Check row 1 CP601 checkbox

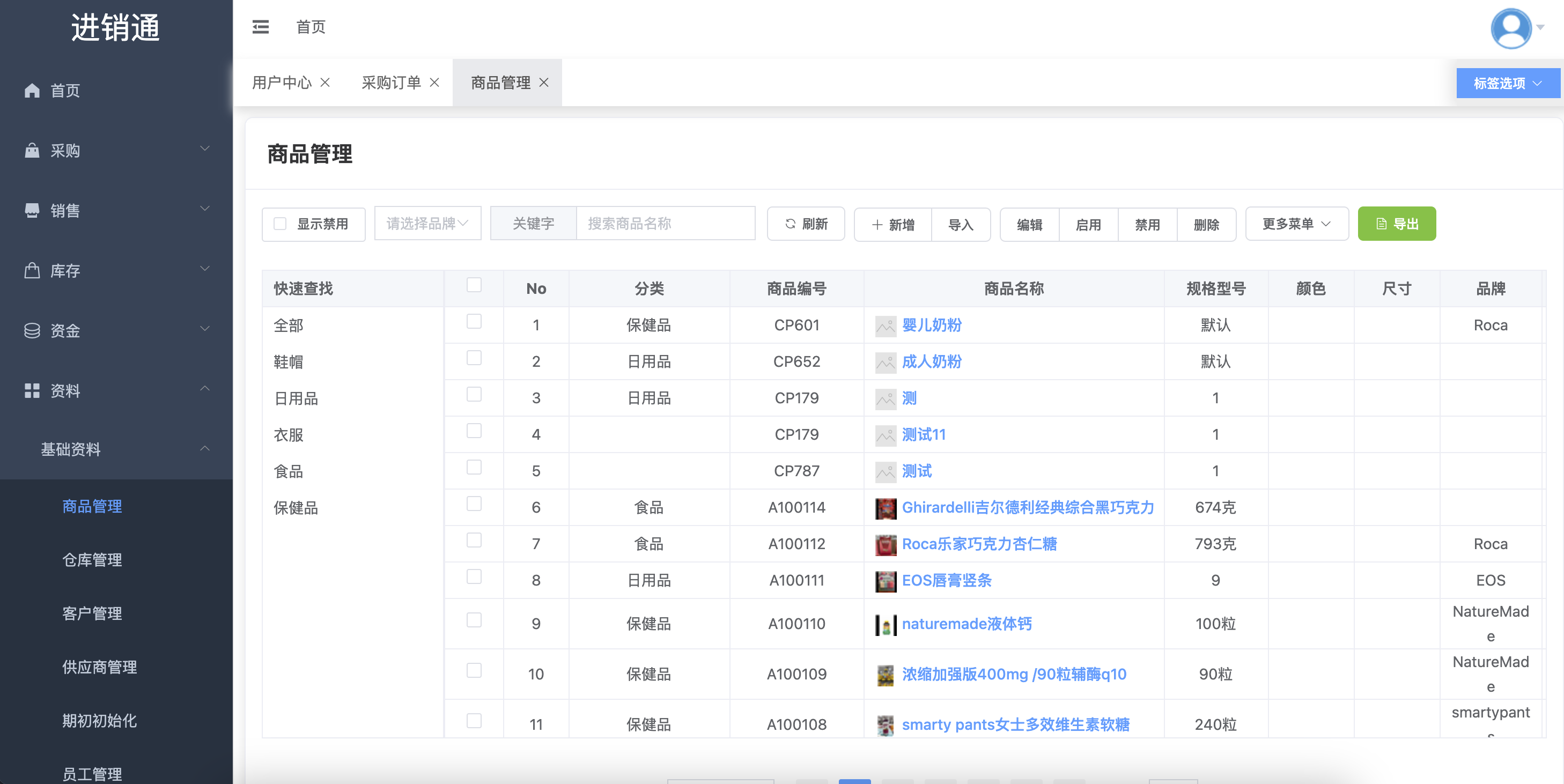(474, 321)
